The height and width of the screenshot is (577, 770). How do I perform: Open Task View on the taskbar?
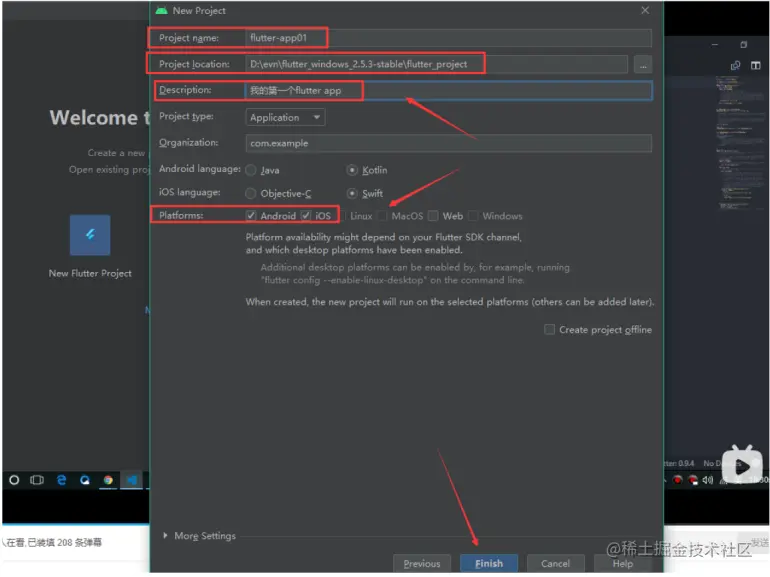pos(37,480)
